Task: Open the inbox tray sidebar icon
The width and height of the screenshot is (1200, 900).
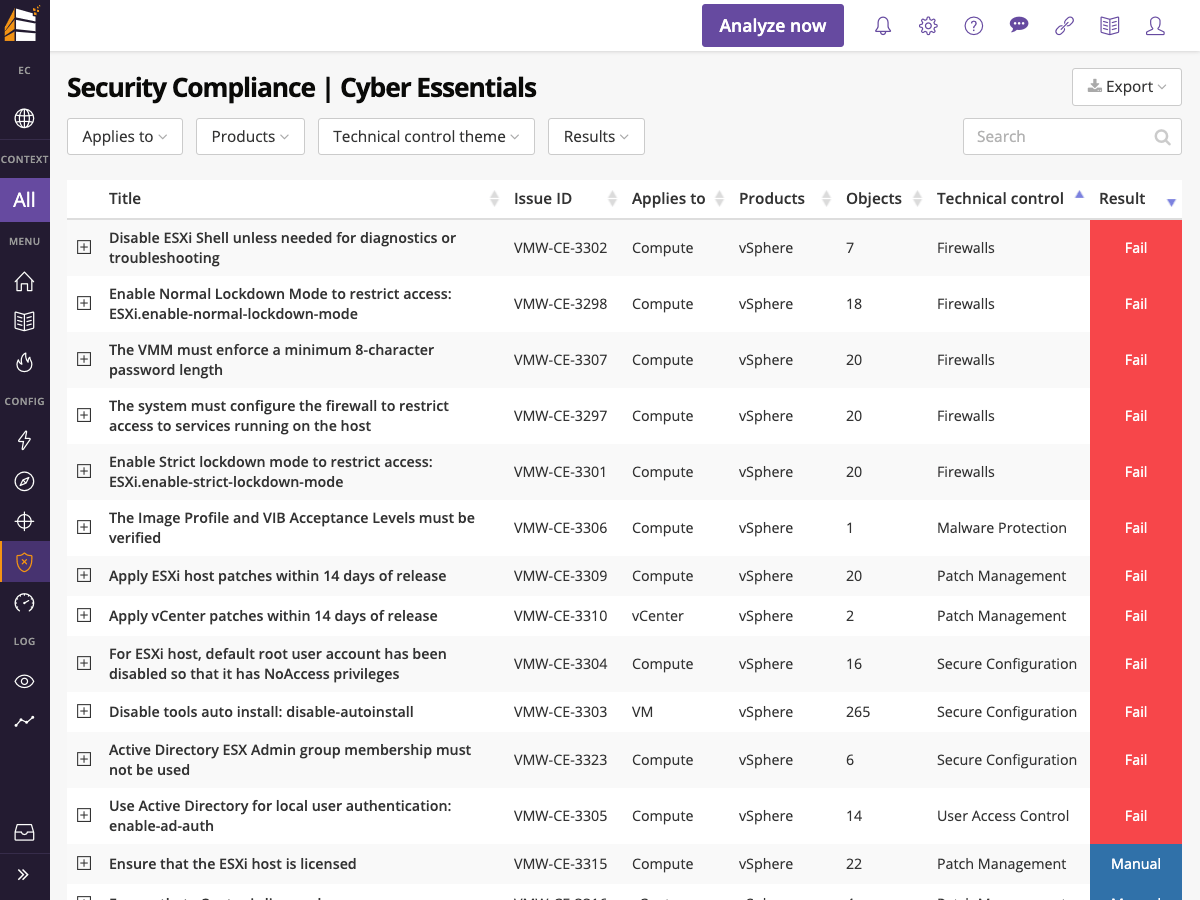Action: 24,832
